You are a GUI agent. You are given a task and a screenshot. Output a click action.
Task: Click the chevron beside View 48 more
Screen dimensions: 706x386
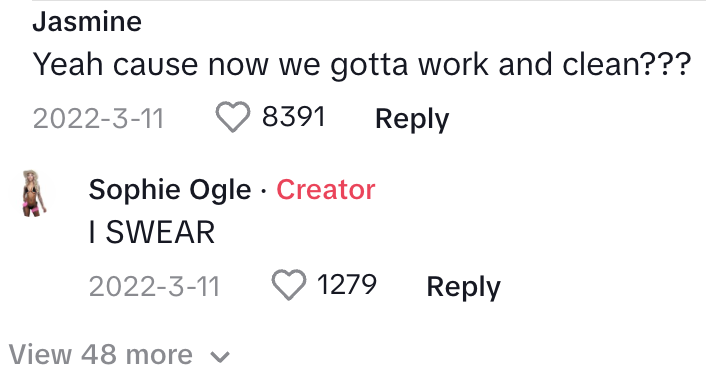(220, 357)
